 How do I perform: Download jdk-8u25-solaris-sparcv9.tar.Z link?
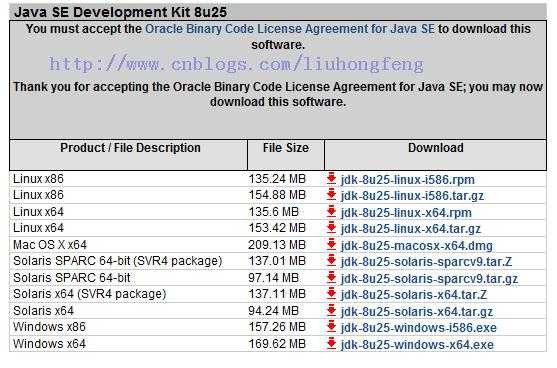[426, 262]
